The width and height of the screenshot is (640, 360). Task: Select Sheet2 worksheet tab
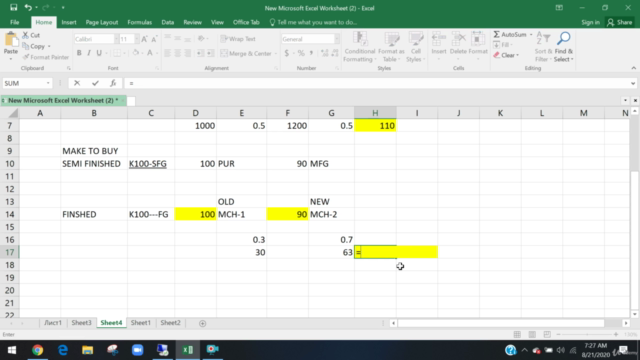170,323
